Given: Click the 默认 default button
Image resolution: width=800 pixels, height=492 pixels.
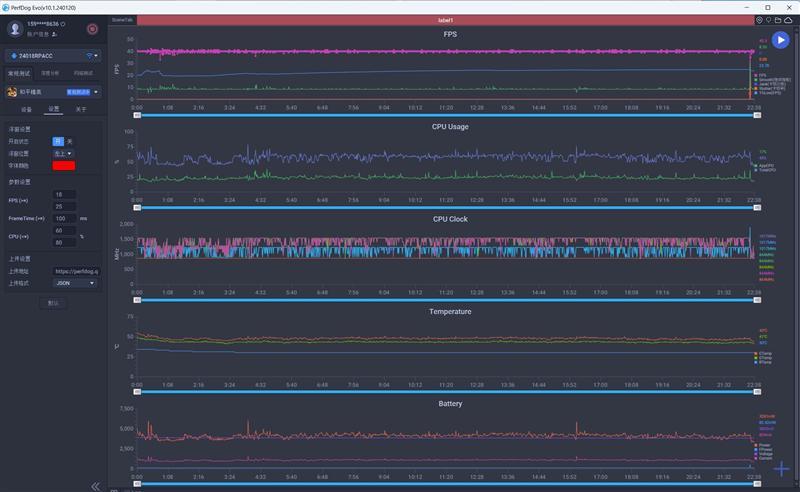Looking at the screenshot, I should [x=53, y=304].
